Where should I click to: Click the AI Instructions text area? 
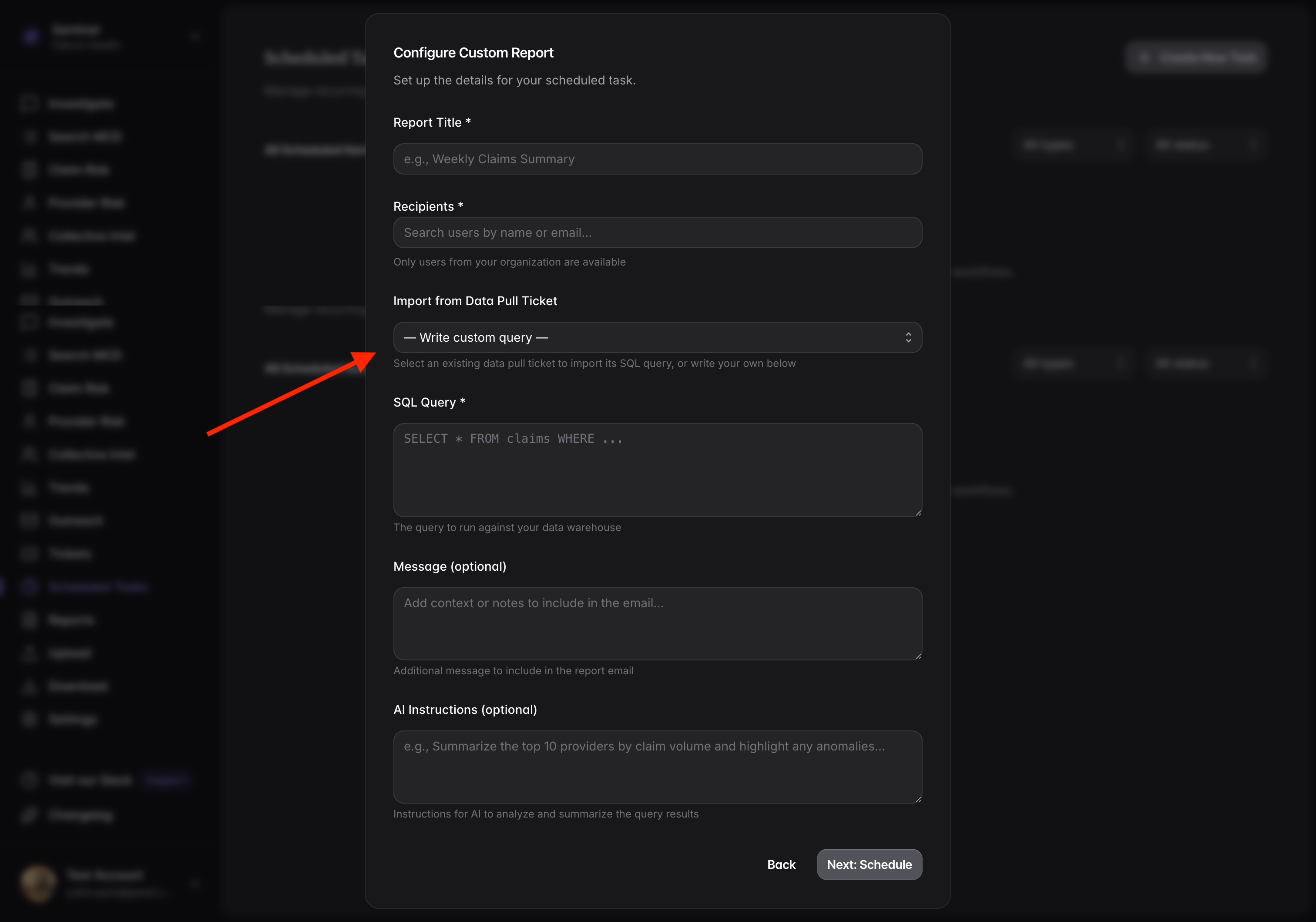657,766
